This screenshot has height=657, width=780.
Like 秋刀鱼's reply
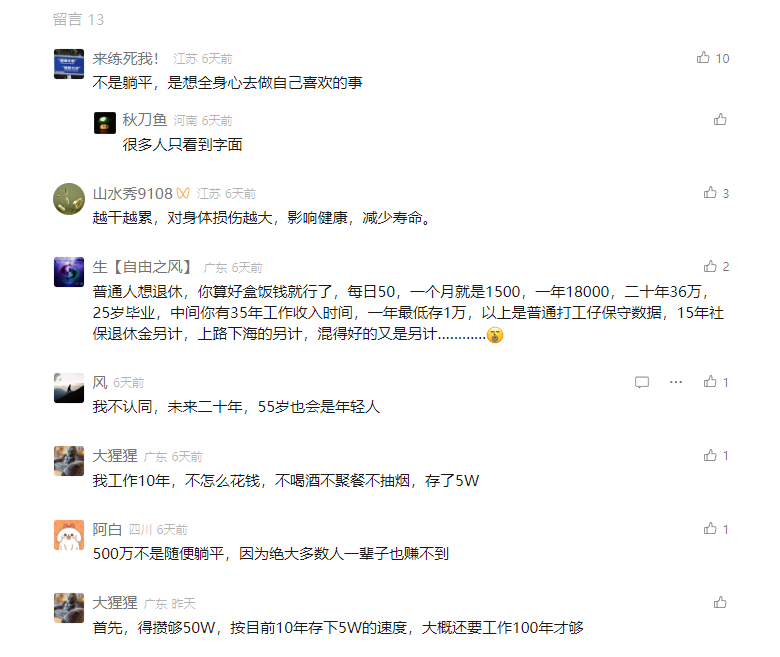(x=720, y=119)
